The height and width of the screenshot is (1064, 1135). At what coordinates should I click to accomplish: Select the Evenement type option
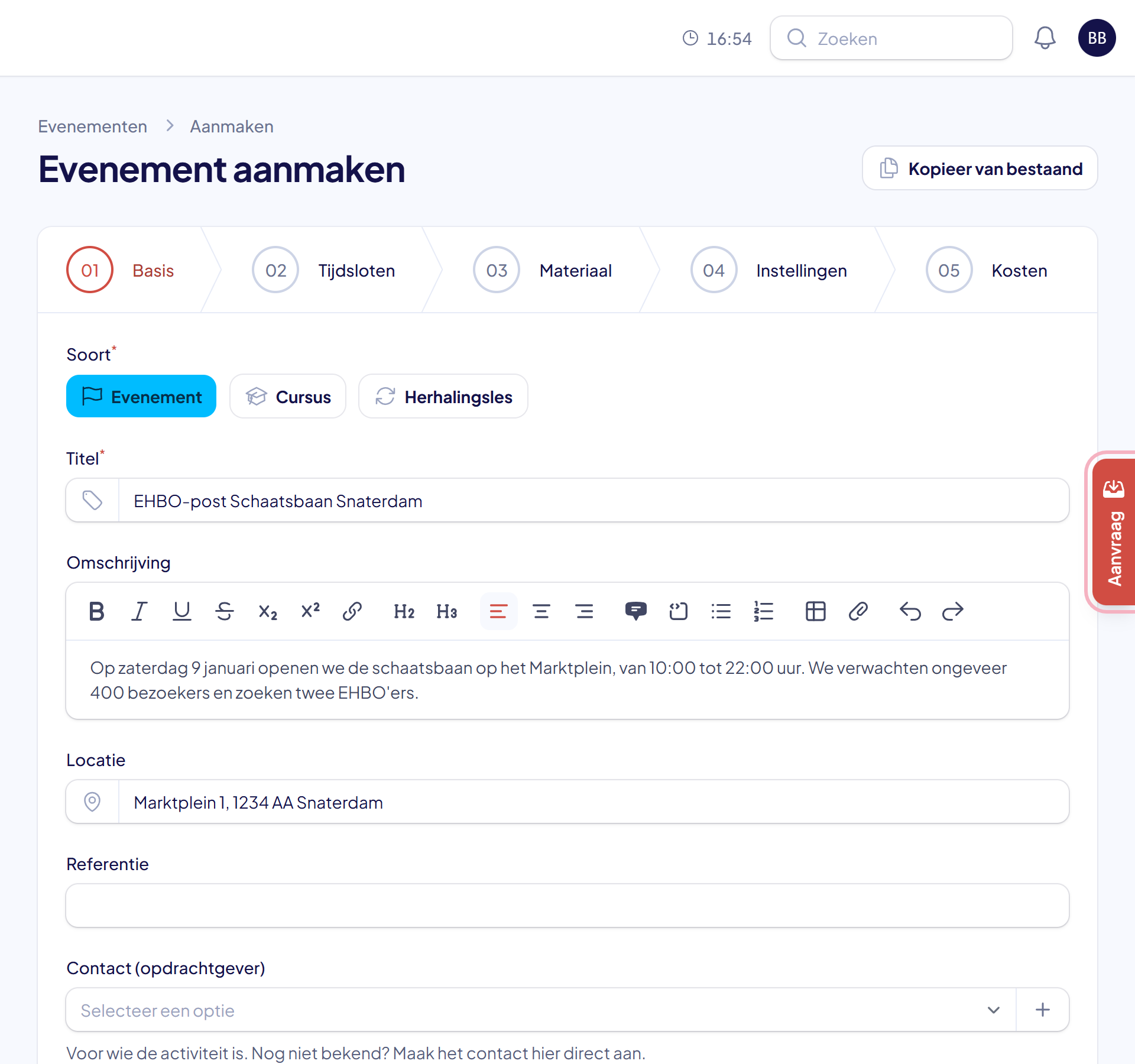(x=141, y=396)
